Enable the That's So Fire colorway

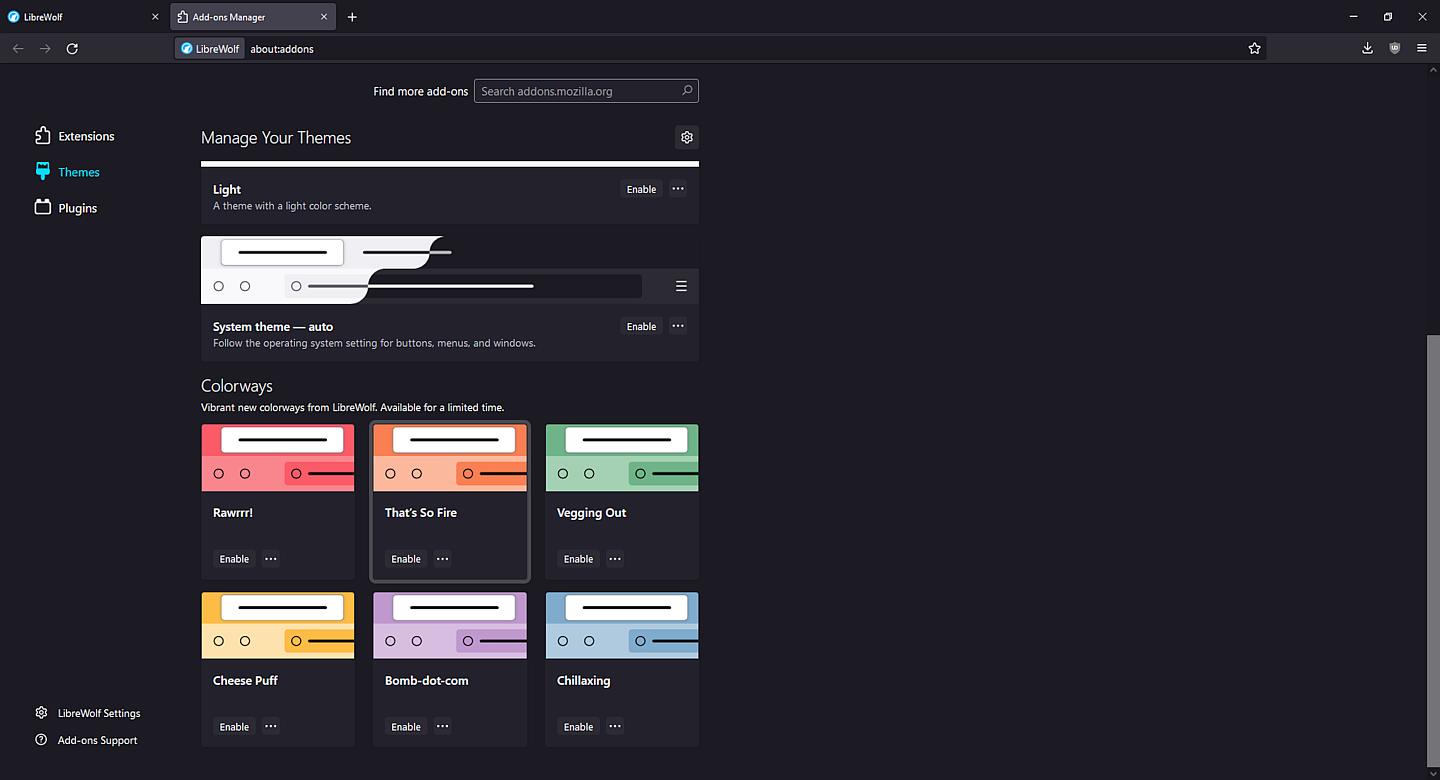point(406,559)
